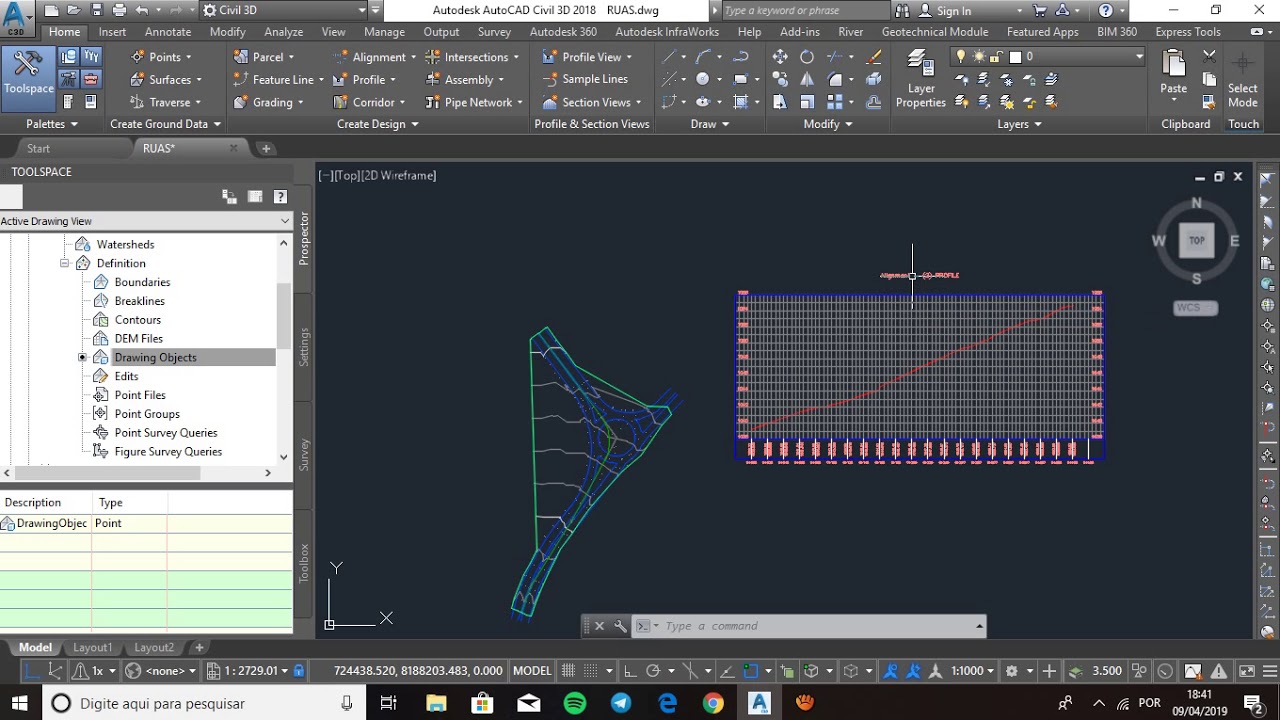Screen dimensions: 1280x720
Task: Toggle Ortho mode in the status bar
Action: pyautogui.click(x=630, y=671)
